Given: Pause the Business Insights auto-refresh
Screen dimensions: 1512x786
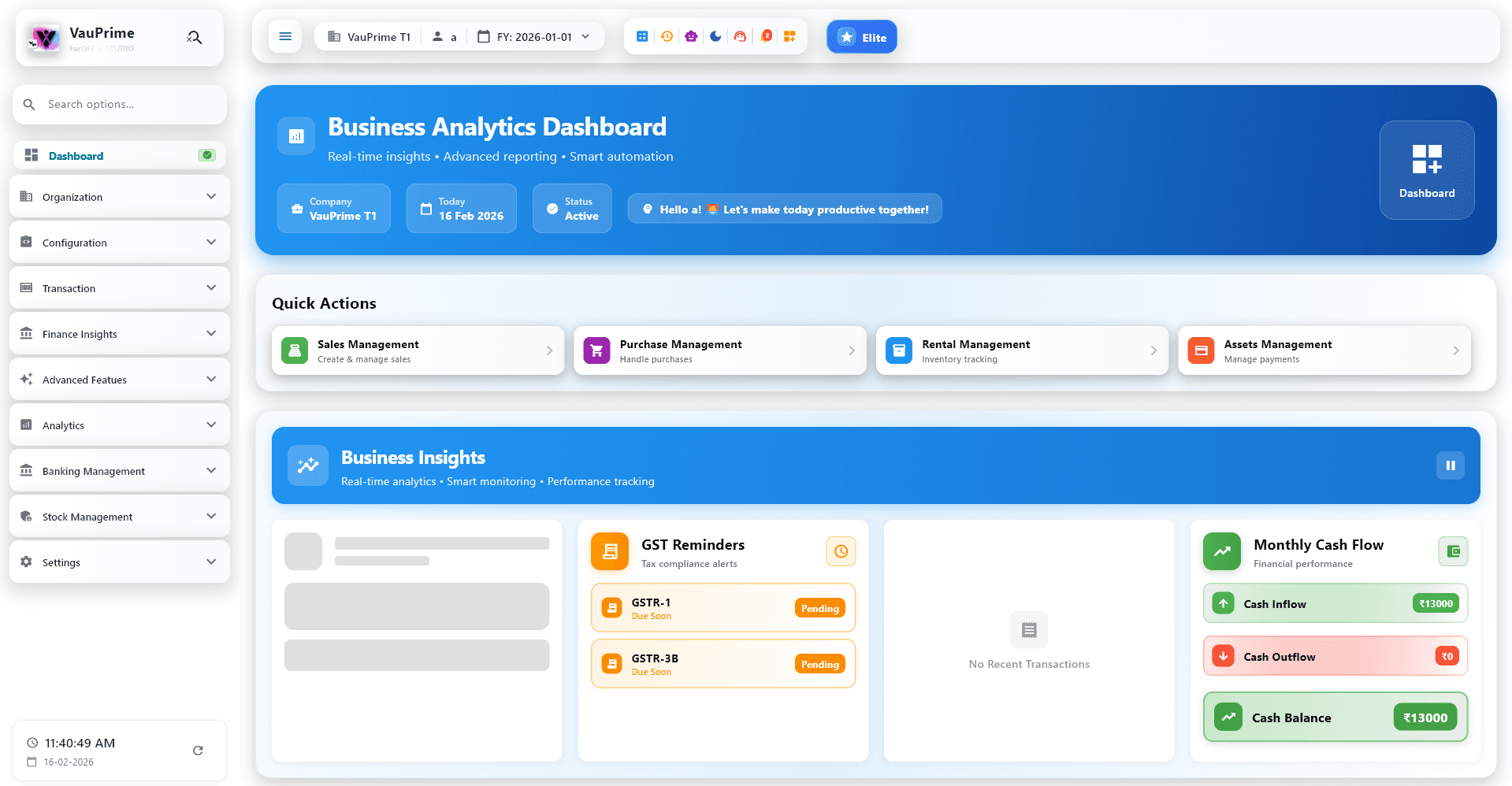Looking at the screenshot, I should (1450, 465).
